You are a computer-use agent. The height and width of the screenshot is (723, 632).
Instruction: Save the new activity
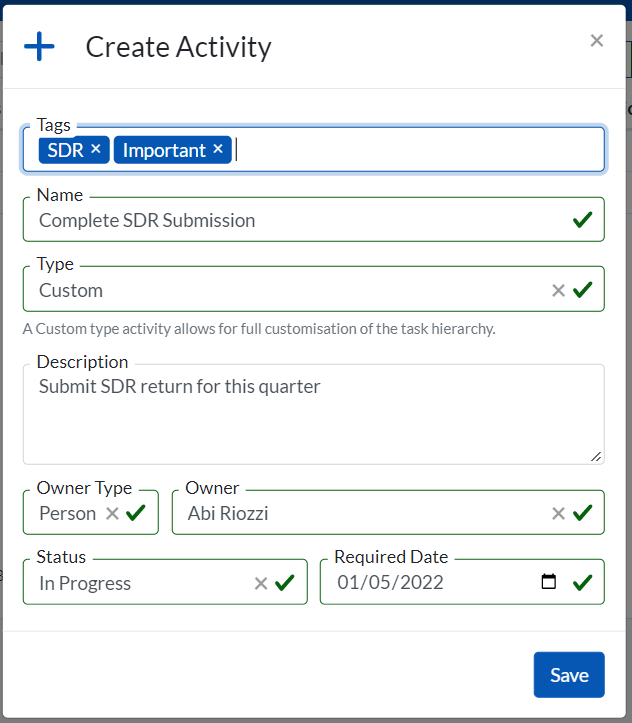coord(568,675)
